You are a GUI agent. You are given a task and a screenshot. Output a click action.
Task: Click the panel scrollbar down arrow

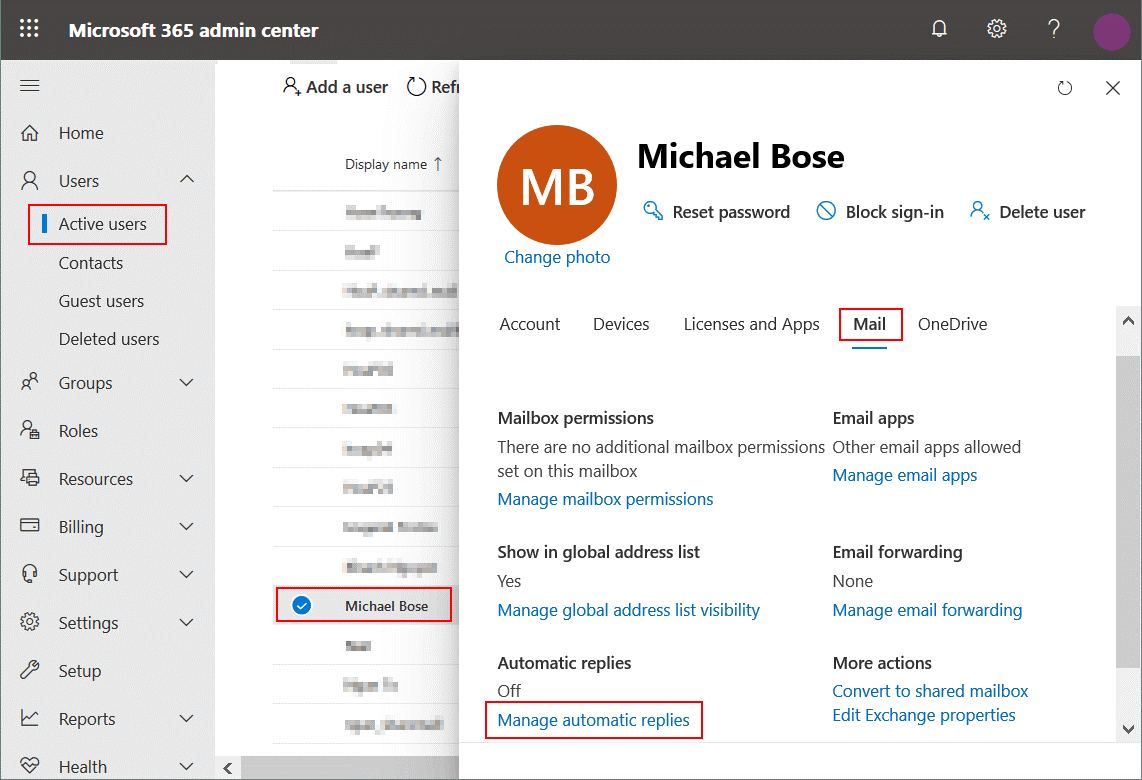(1128, 729)
